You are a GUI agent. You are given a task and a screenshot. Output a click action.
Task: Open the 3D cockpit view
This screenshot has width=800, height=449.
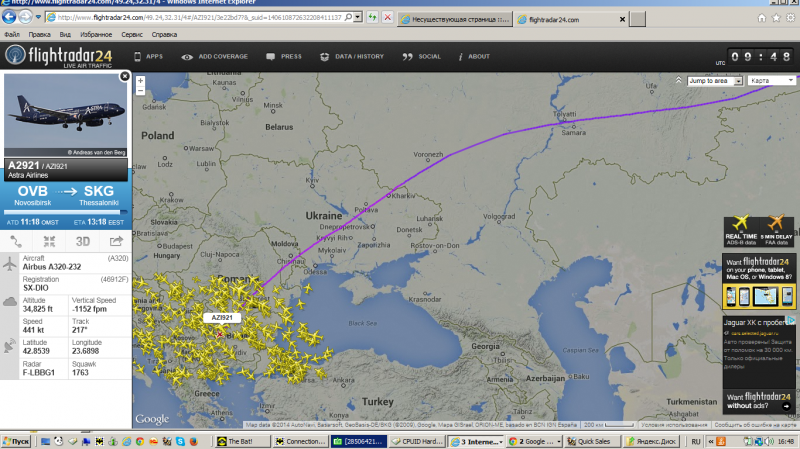click(83, 241)
